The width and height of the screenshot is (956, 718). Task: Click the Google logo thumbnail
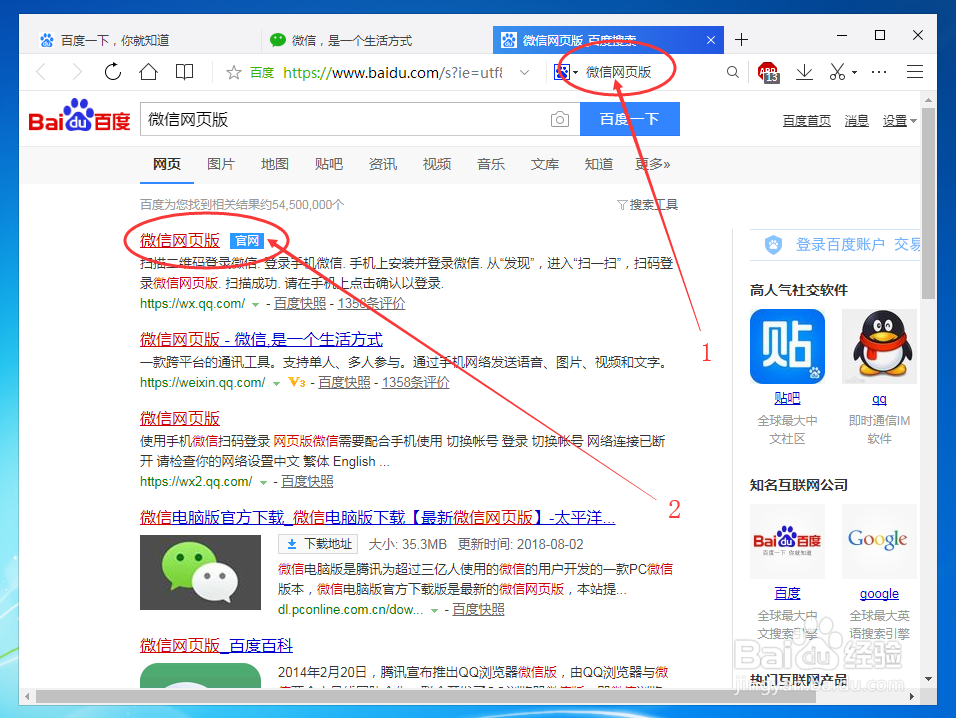879,541
